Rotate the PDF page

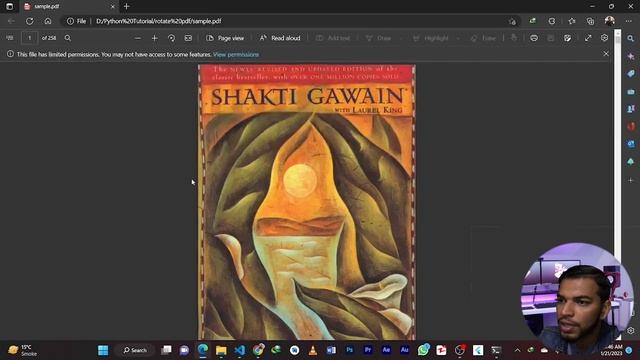171,38
